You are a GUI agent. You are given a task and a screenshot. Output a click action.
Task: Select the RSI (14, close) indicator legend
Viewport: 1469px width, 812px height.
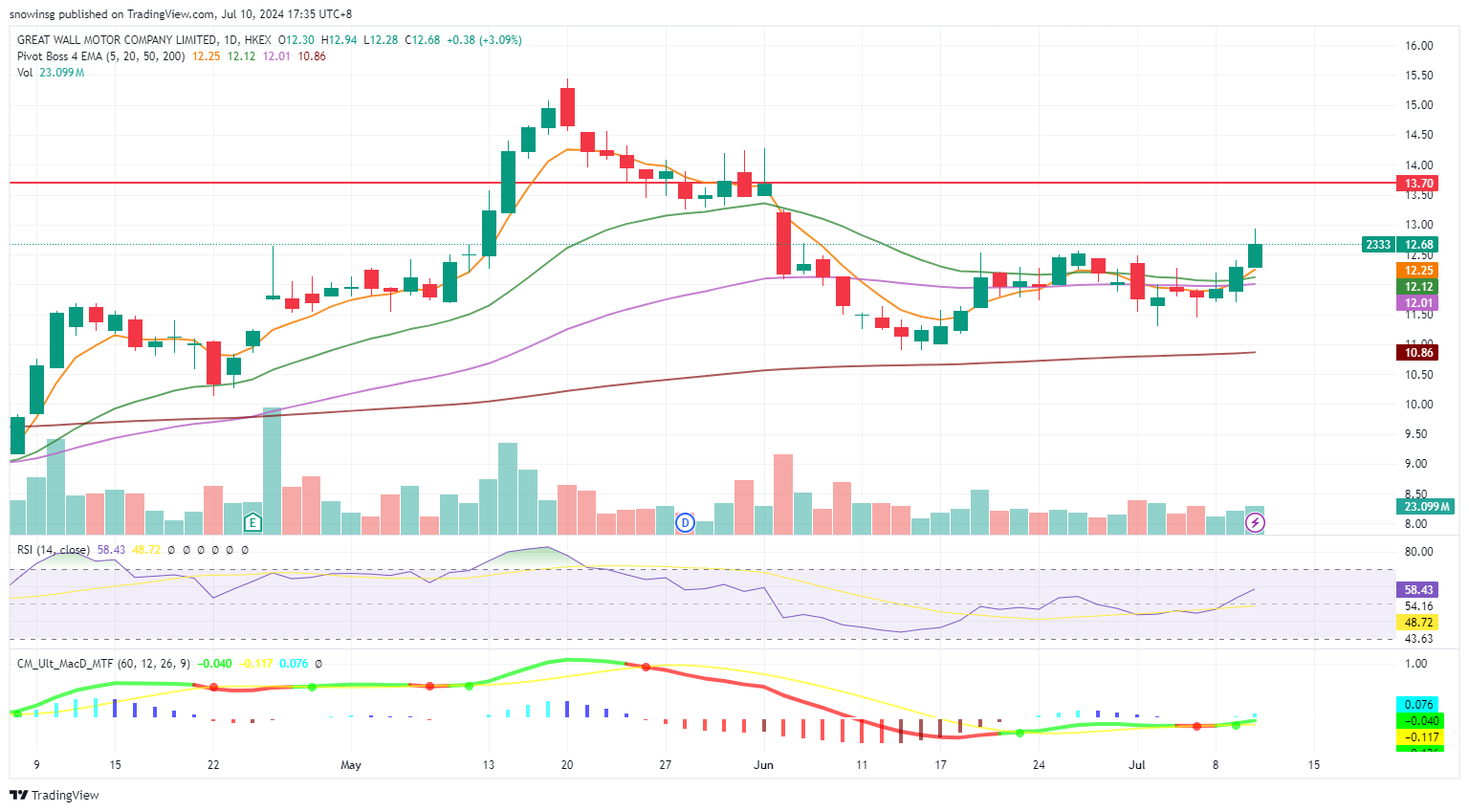tap(54, 550)
